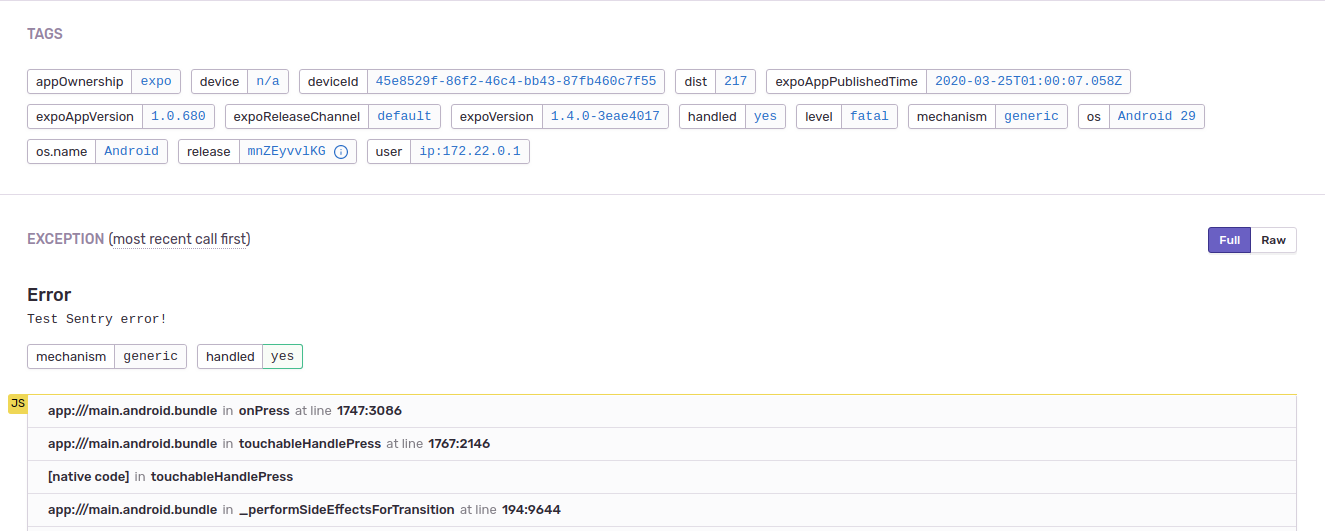Filter by user ip:172.22.0.1
This screenshot has width=1325, height=531.
(x=470, y=152)
